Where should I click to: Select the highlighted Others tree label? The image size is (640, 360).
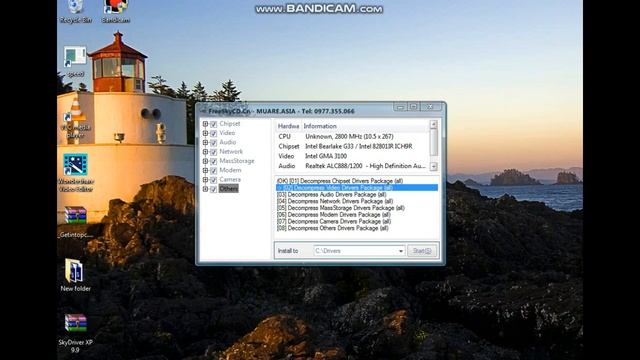pyautogui.click(x=229, y=189)
